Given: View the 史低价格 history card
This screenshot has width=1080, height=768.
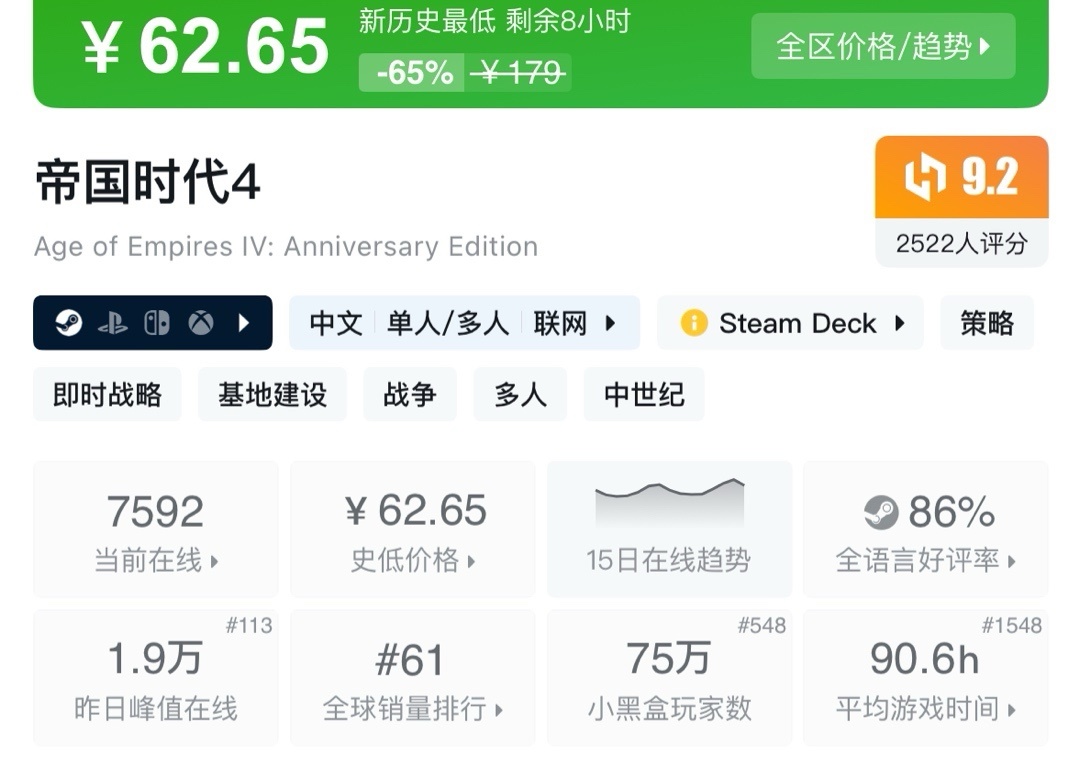Looking at the screenshot, I should point(413,529).
